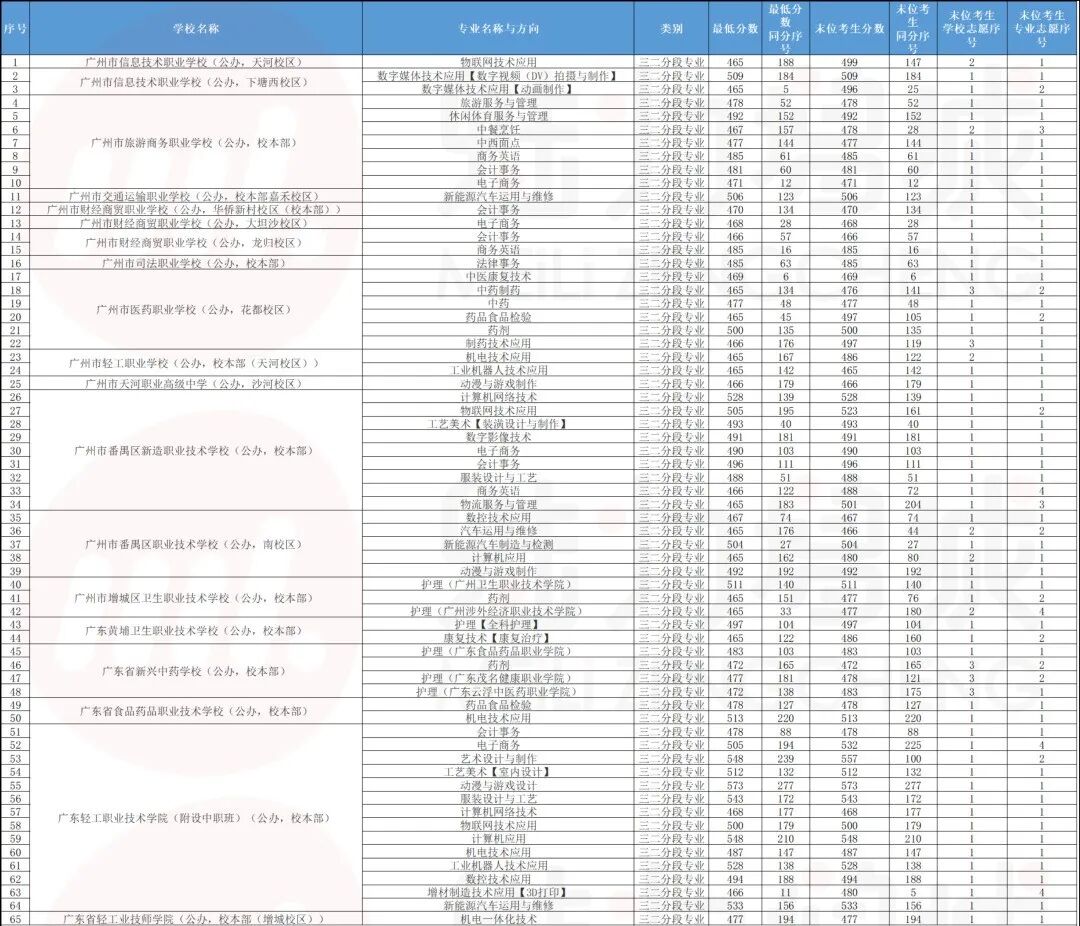Click row number 55 in 序号 column

15,785
